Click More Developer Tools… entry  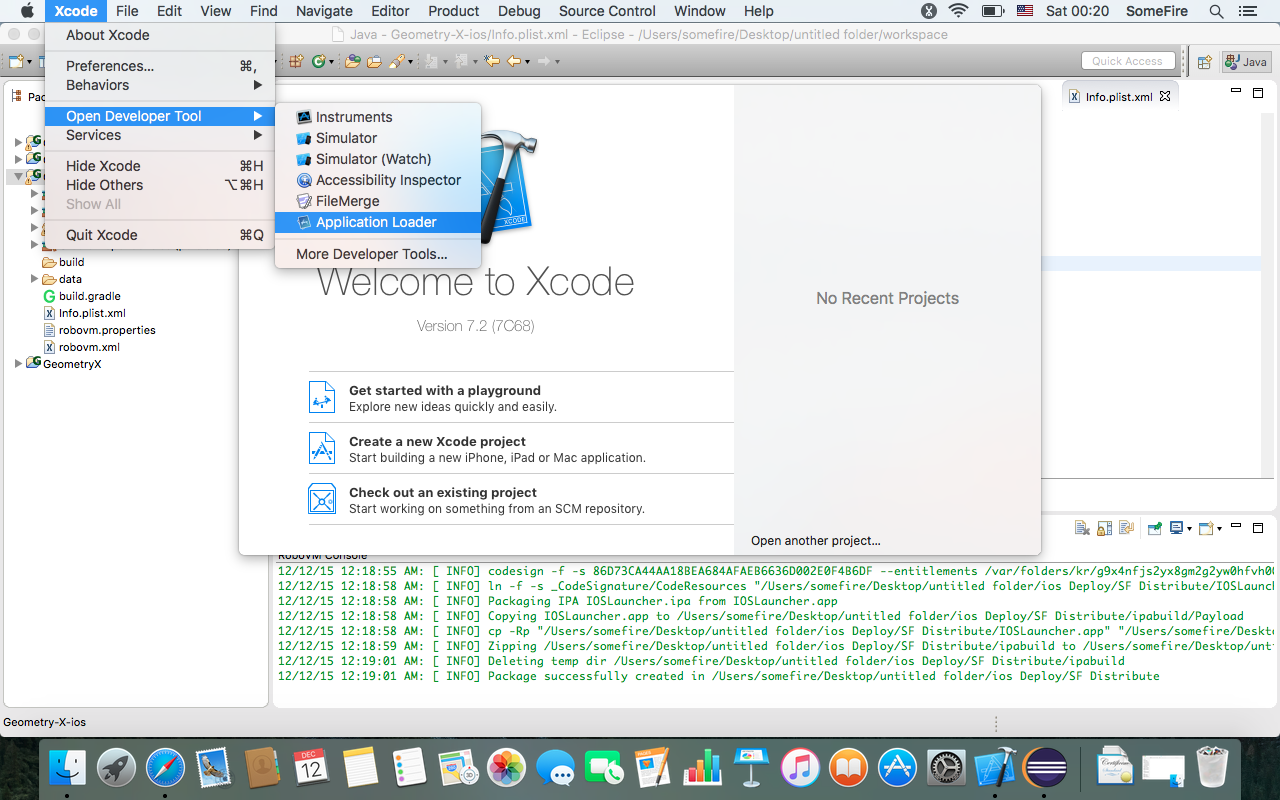coord(378,254)
